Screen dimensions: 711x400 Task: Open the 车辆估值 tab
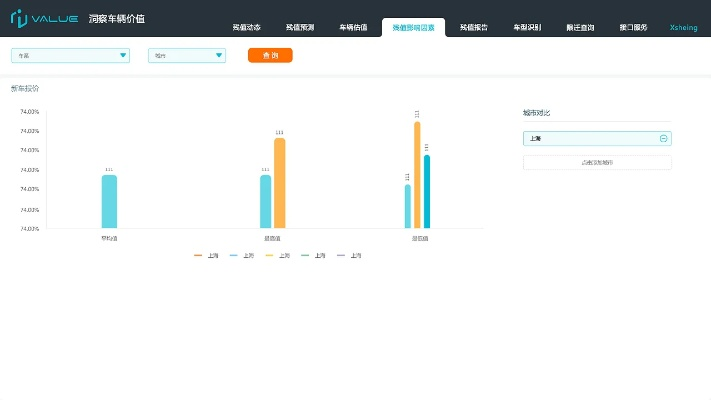click(353, 28)
